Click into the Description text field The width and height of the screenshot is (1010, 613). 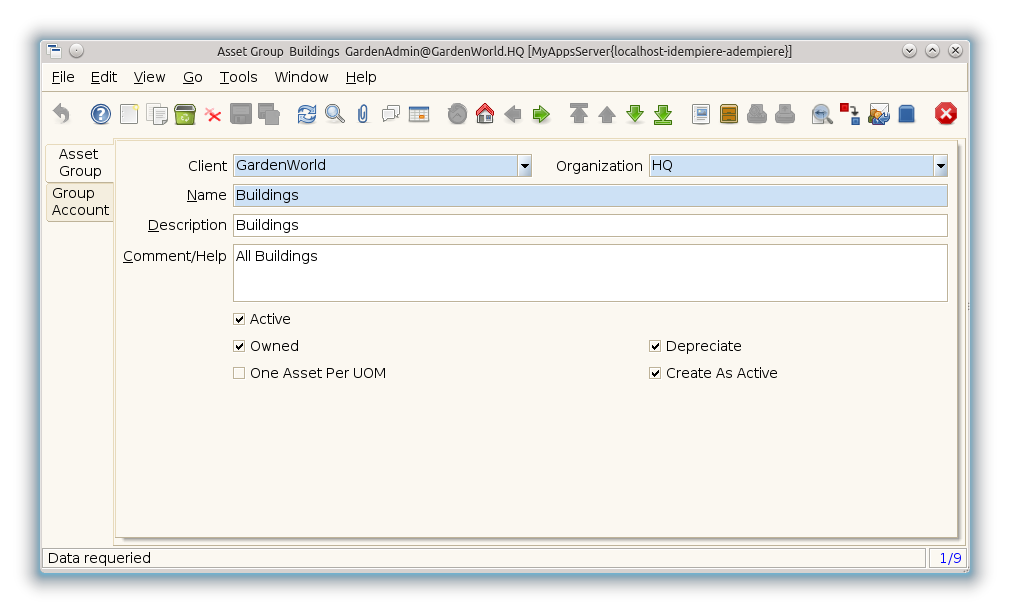pos(590,226)
